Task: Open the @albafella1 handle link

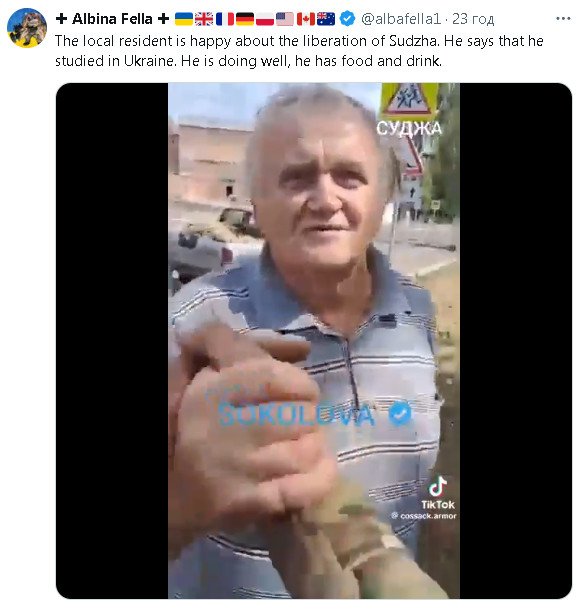Action: (401, 19)
